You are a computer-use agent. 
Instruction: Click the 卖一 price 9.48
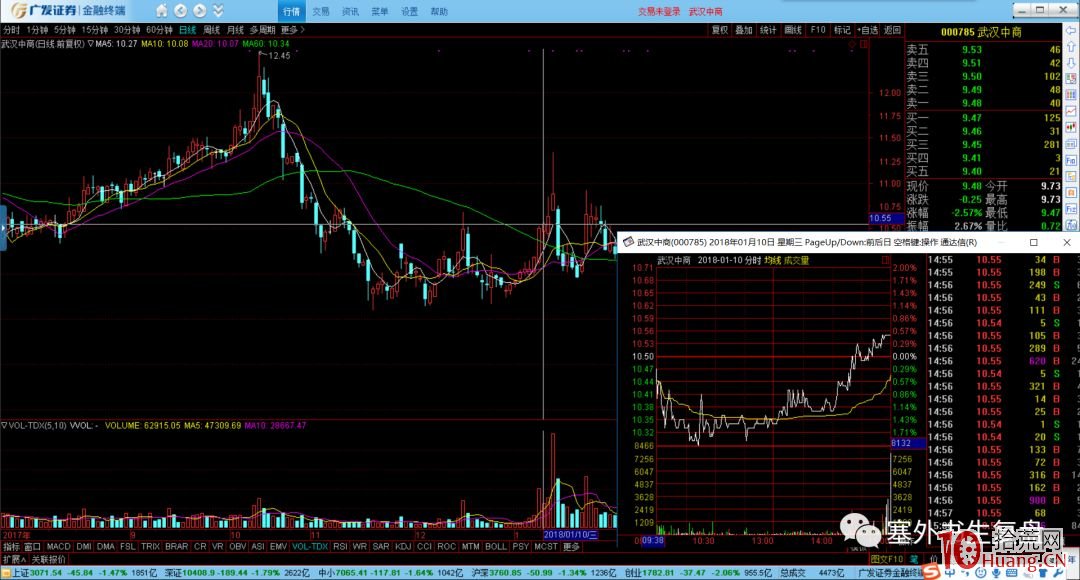972,103
